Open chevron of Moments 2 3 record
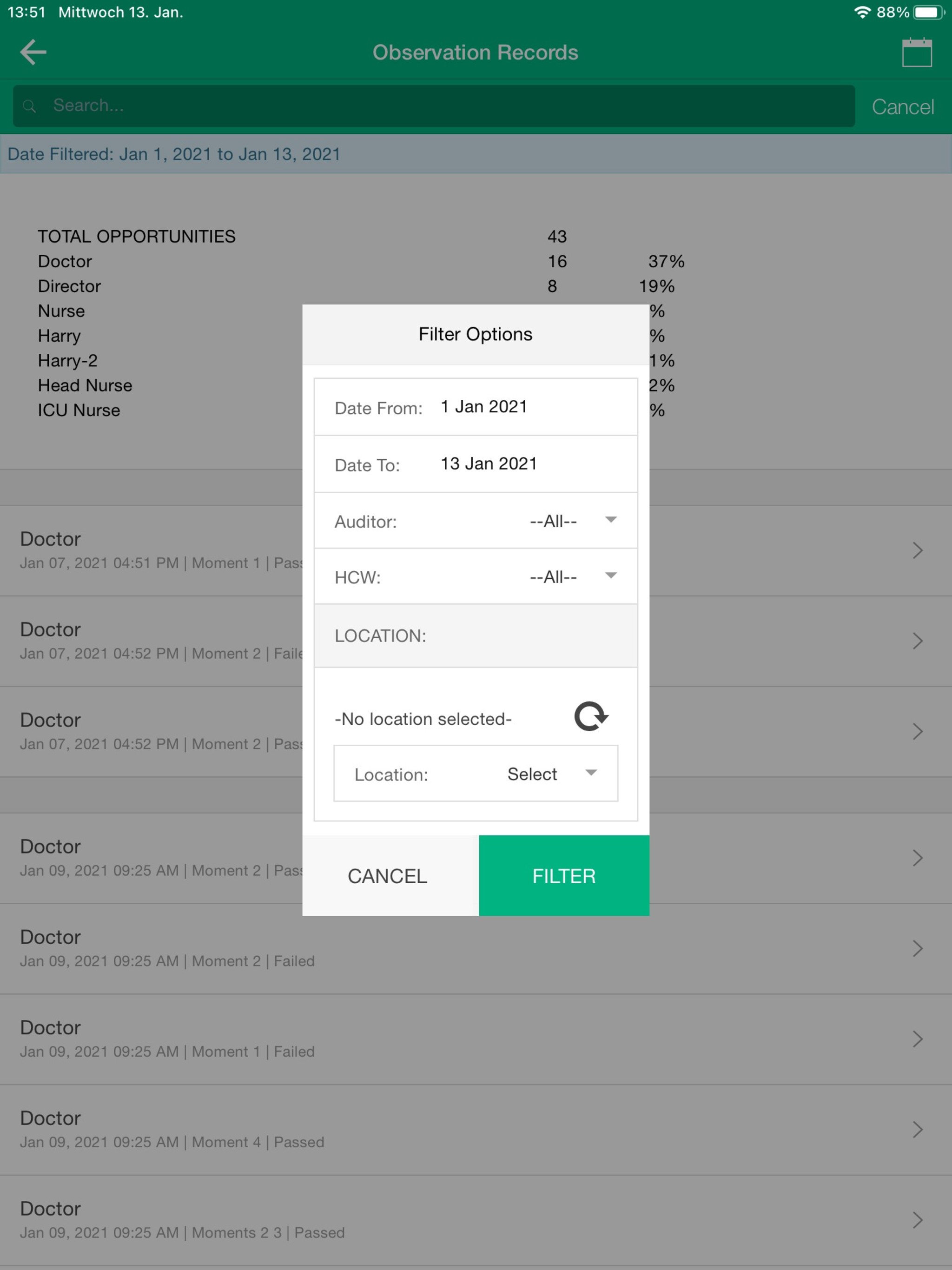This screenshot has width=952, height=1270. (x=917, y=1220)
